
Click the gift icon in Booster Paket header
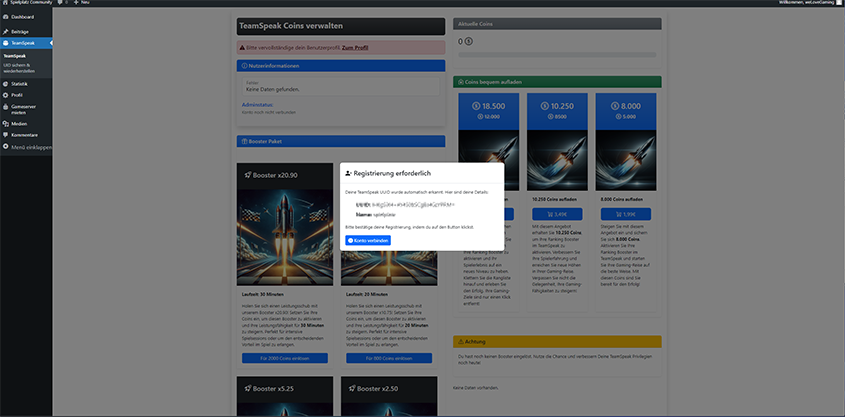pyautogui.click(x=245, y=142)
